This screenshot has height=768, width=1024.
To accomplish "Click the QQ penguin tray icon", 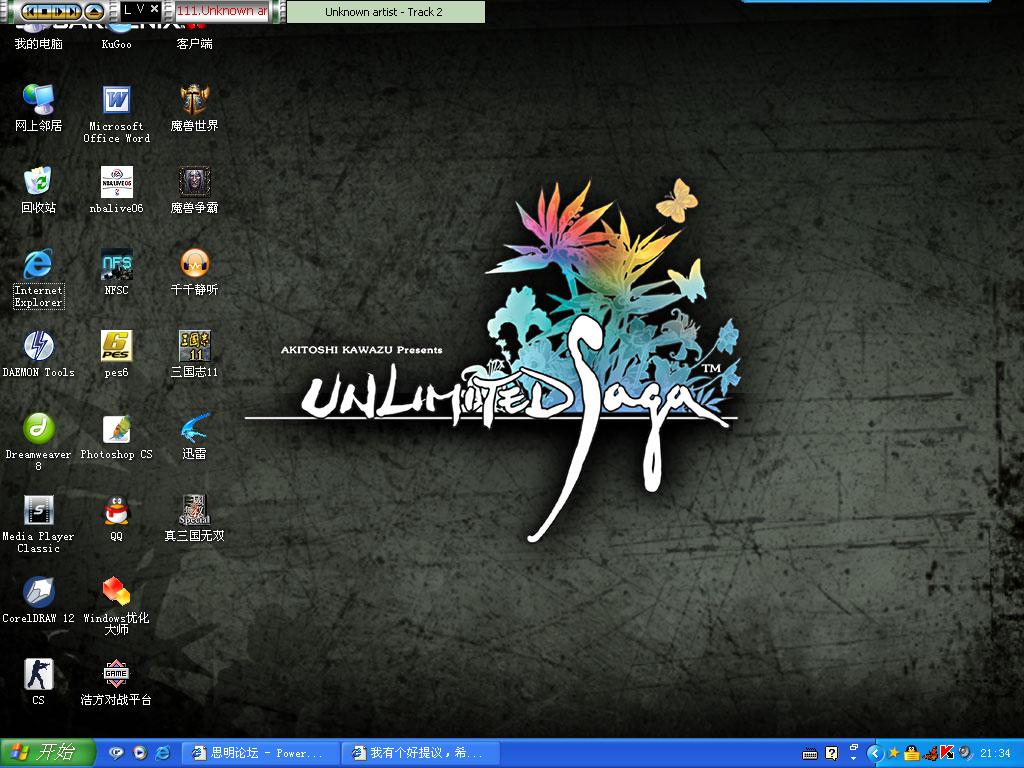I will [x=912, y=754].
